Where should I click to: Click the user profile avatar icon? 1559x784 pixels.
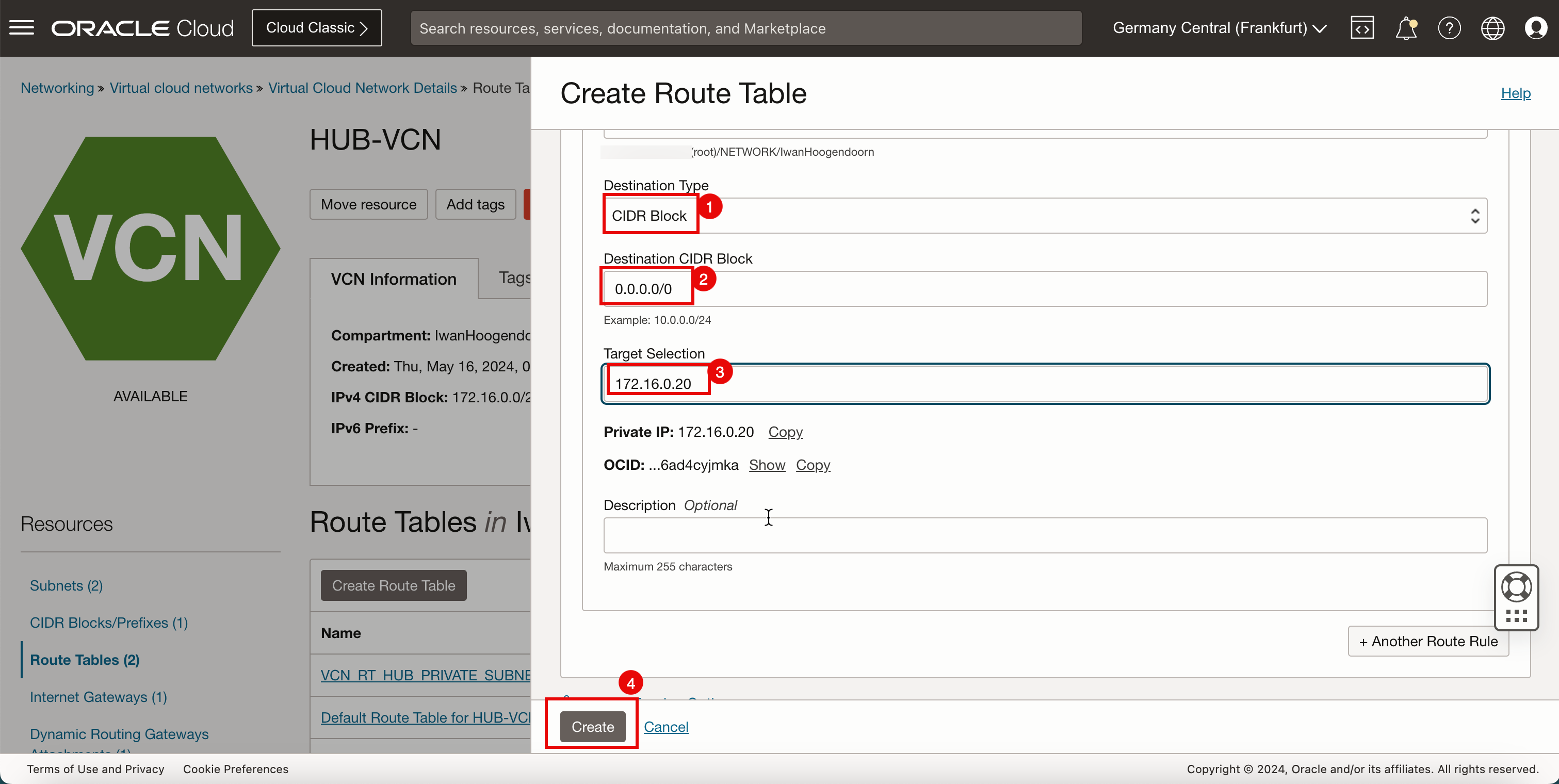[x=1536, y=28]
